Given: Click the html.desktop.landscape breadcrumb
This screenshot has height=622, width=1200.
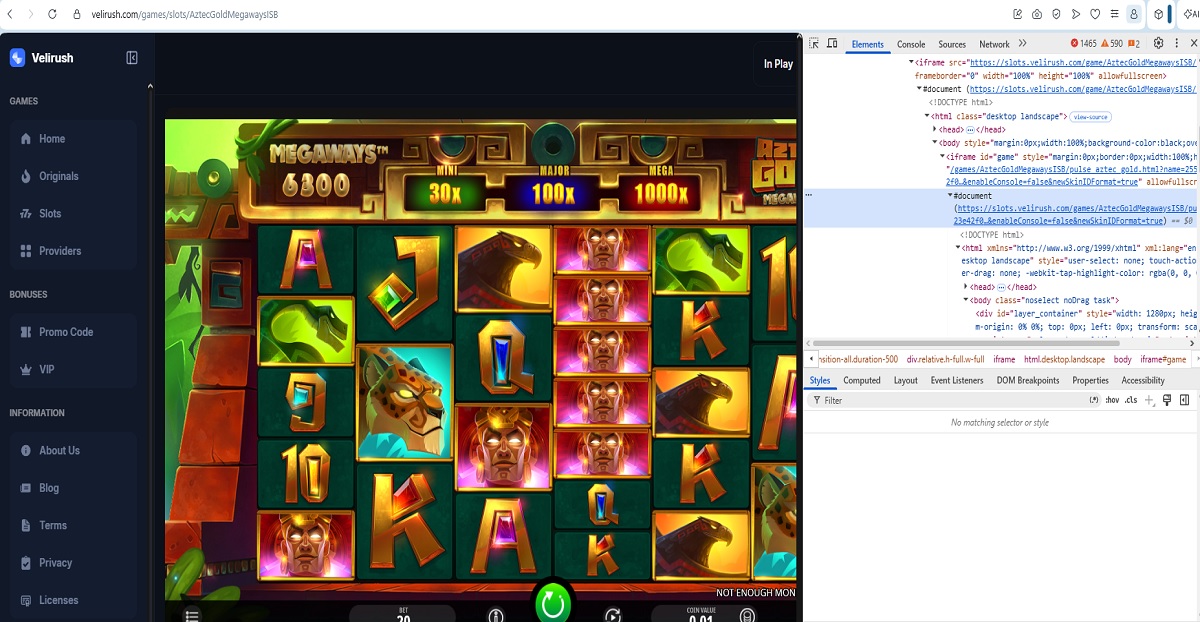Looking at the screenshot, I should [x=1064, y=359].
